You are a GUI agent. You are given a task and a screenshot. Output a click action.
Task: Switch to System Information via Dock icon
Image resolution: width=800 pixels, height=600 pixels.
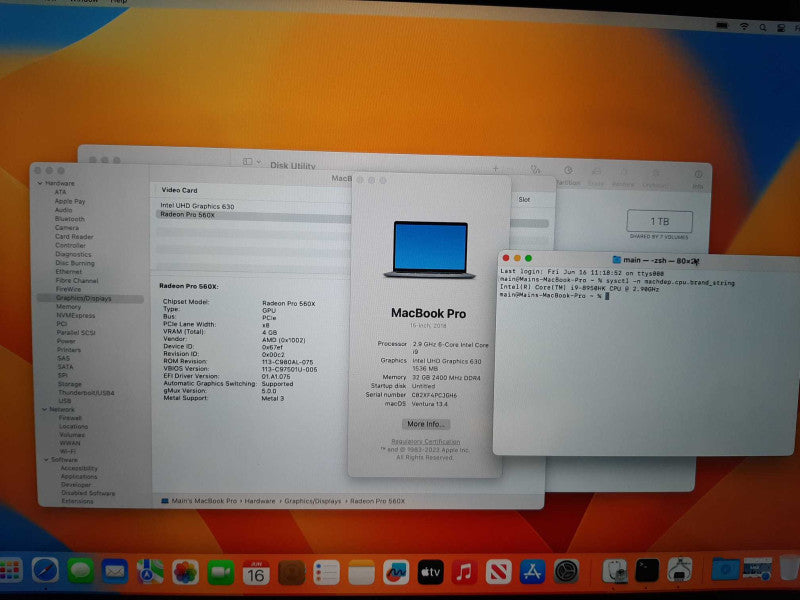[x=680, y=569]
